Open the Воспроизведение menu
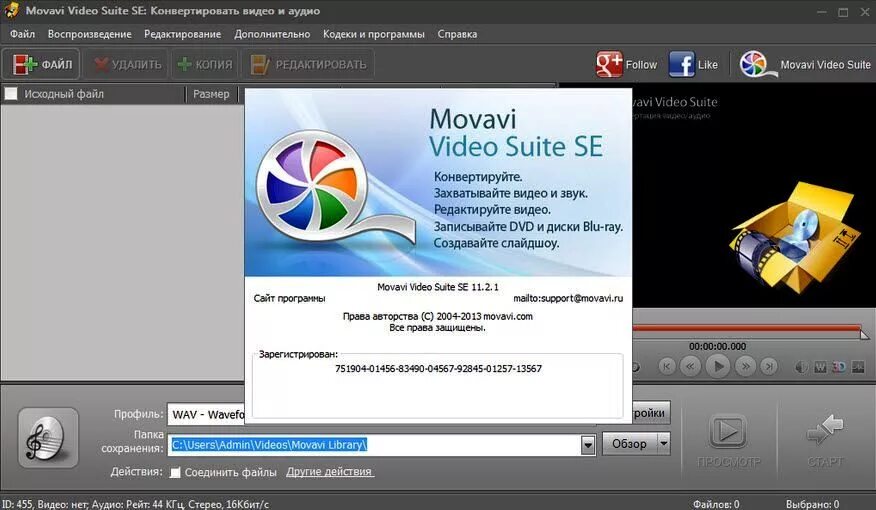This screenshot has height=510, width=876. [89, 34]
